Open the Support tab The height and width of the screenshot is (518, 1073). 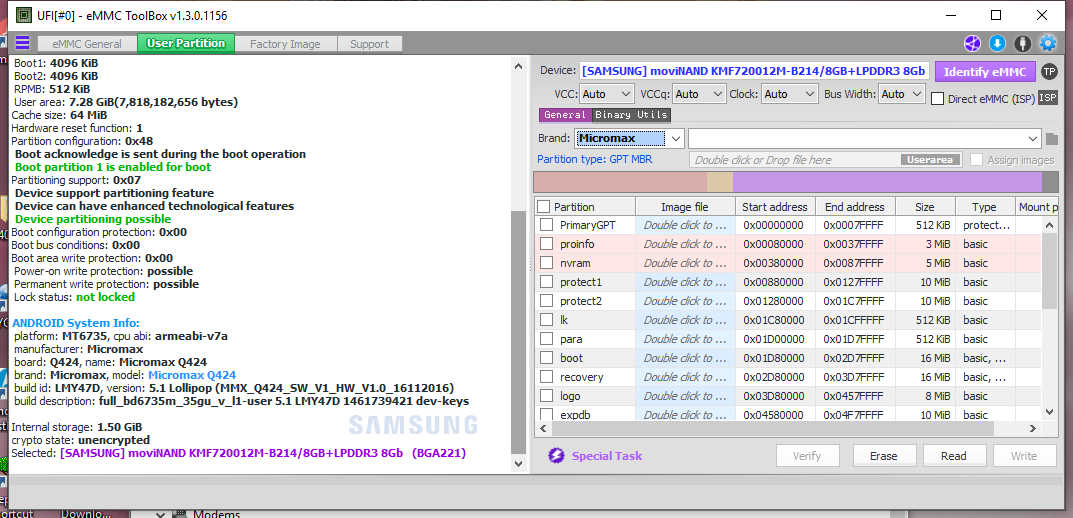coord(370,44)
